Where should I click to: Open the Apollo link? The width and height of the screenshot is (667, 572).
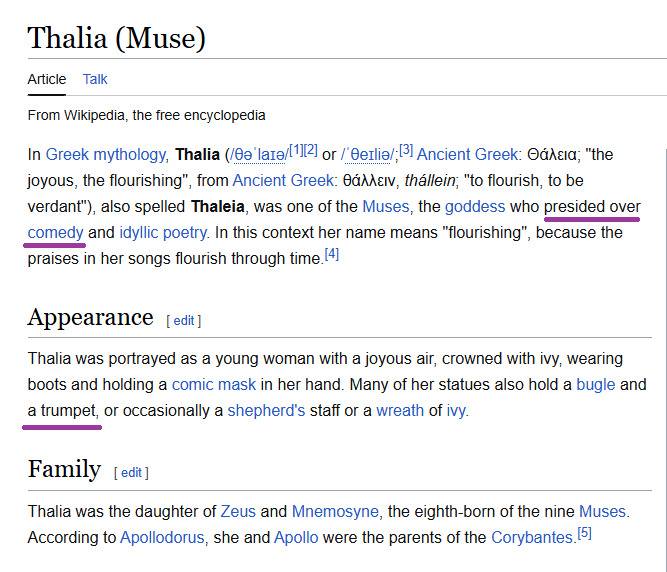click(296, 537)
